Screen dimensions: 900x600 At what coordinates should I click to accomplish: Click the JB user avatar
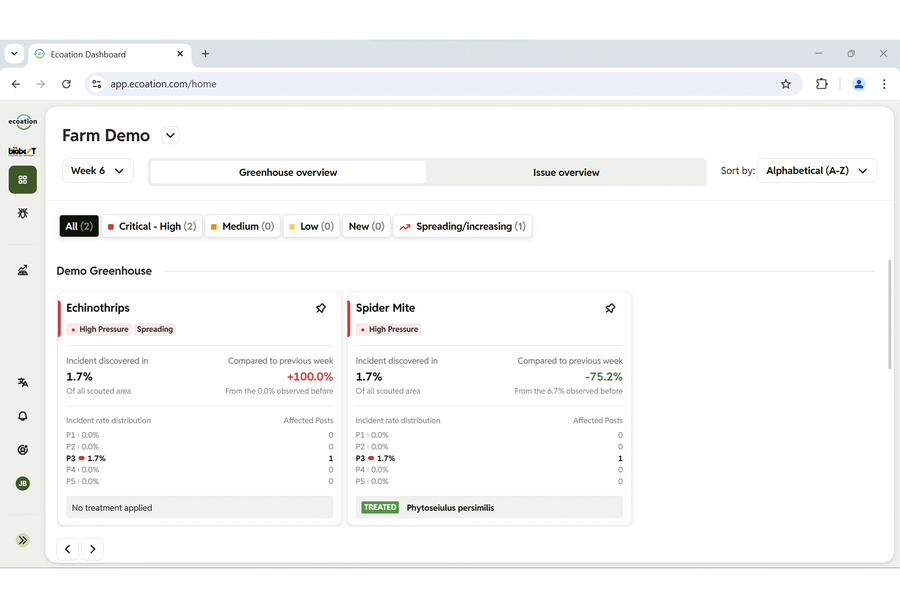(x=22, y=483)
